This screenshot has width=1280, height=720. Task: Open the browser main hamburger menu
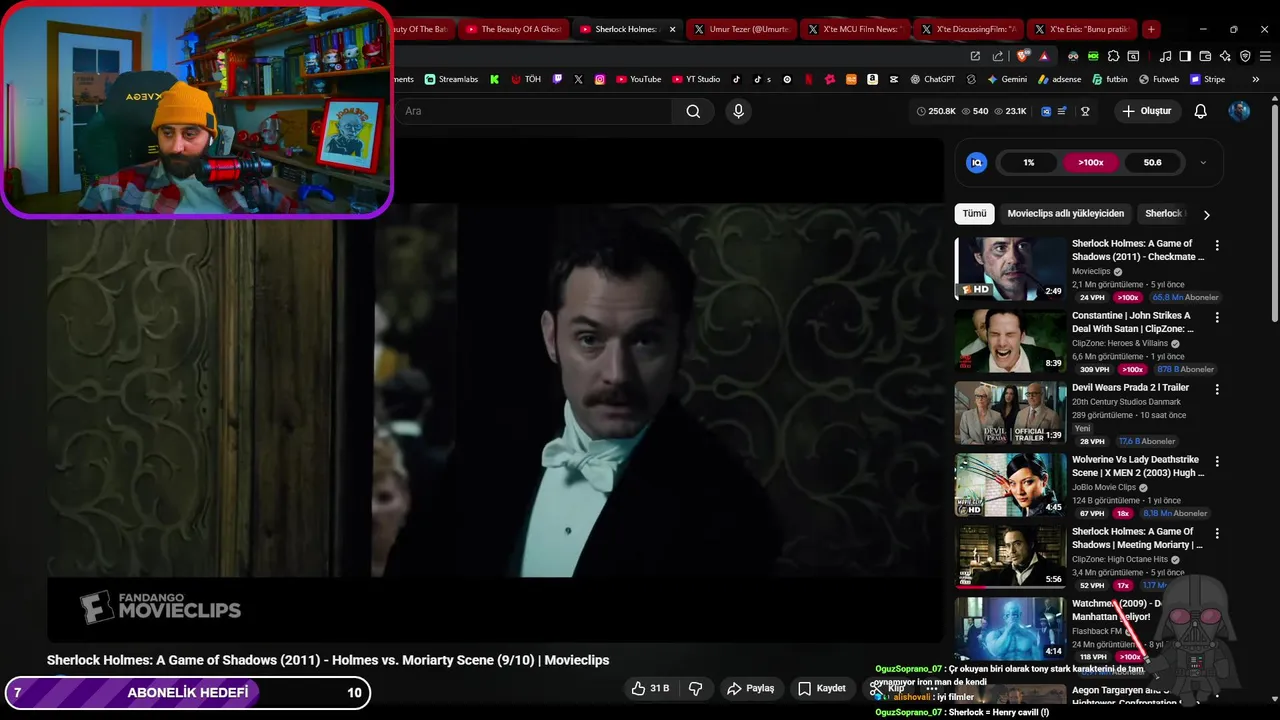(x=1265, y=56)
